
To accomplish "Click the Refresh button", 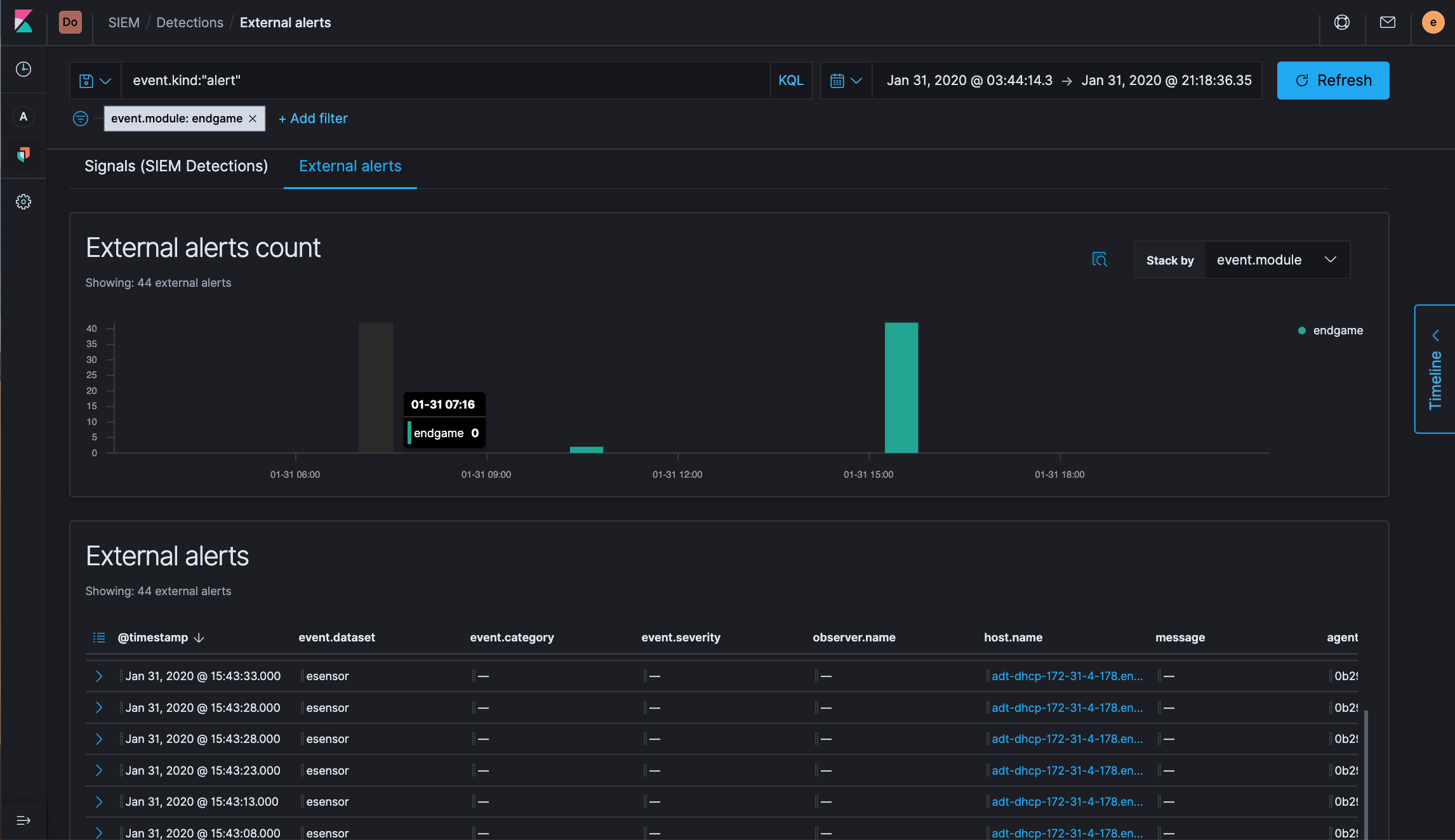I will [1332, 80].
